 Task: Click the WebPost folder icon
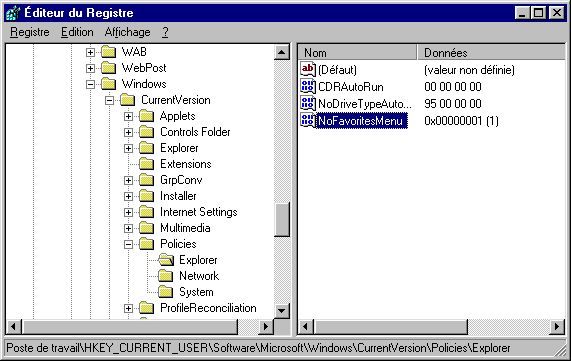109,68
